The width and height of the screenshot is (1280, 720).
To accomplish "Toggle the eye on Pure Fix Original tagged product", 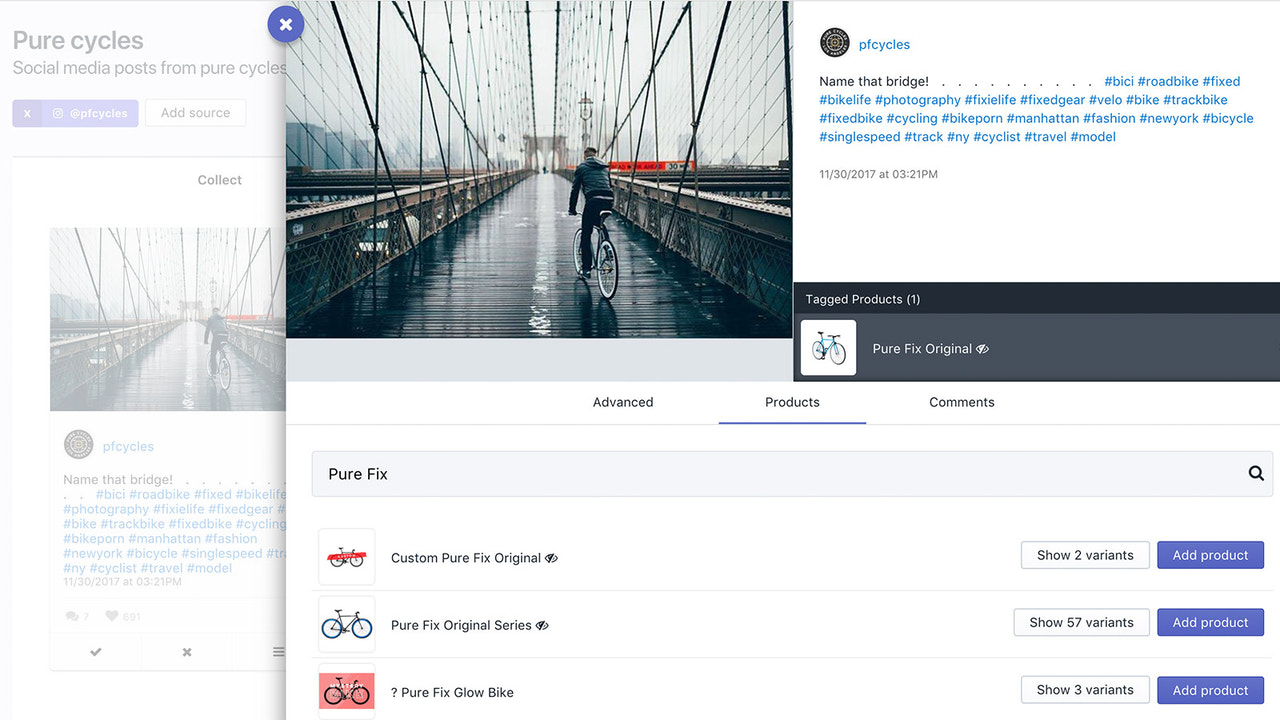I will point(981,348).
